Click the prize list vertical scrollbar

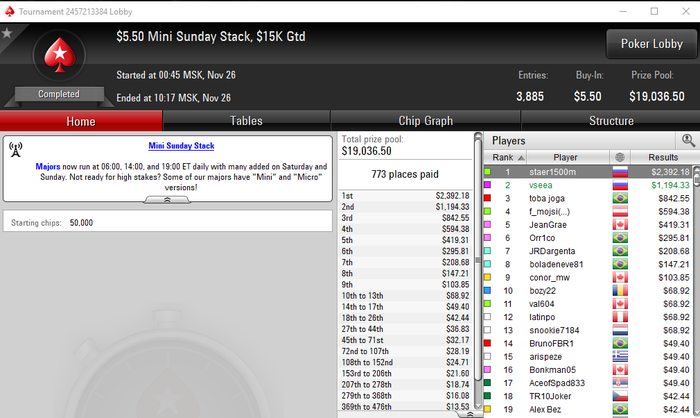478,270
